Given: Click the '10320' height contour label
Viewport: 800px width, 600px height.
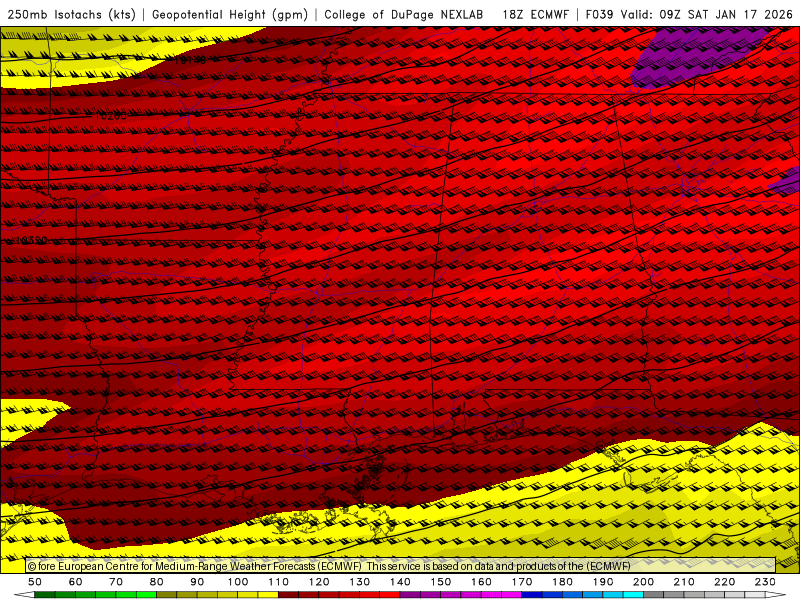Looking at the screenshot, I should [x=32, y=240].
